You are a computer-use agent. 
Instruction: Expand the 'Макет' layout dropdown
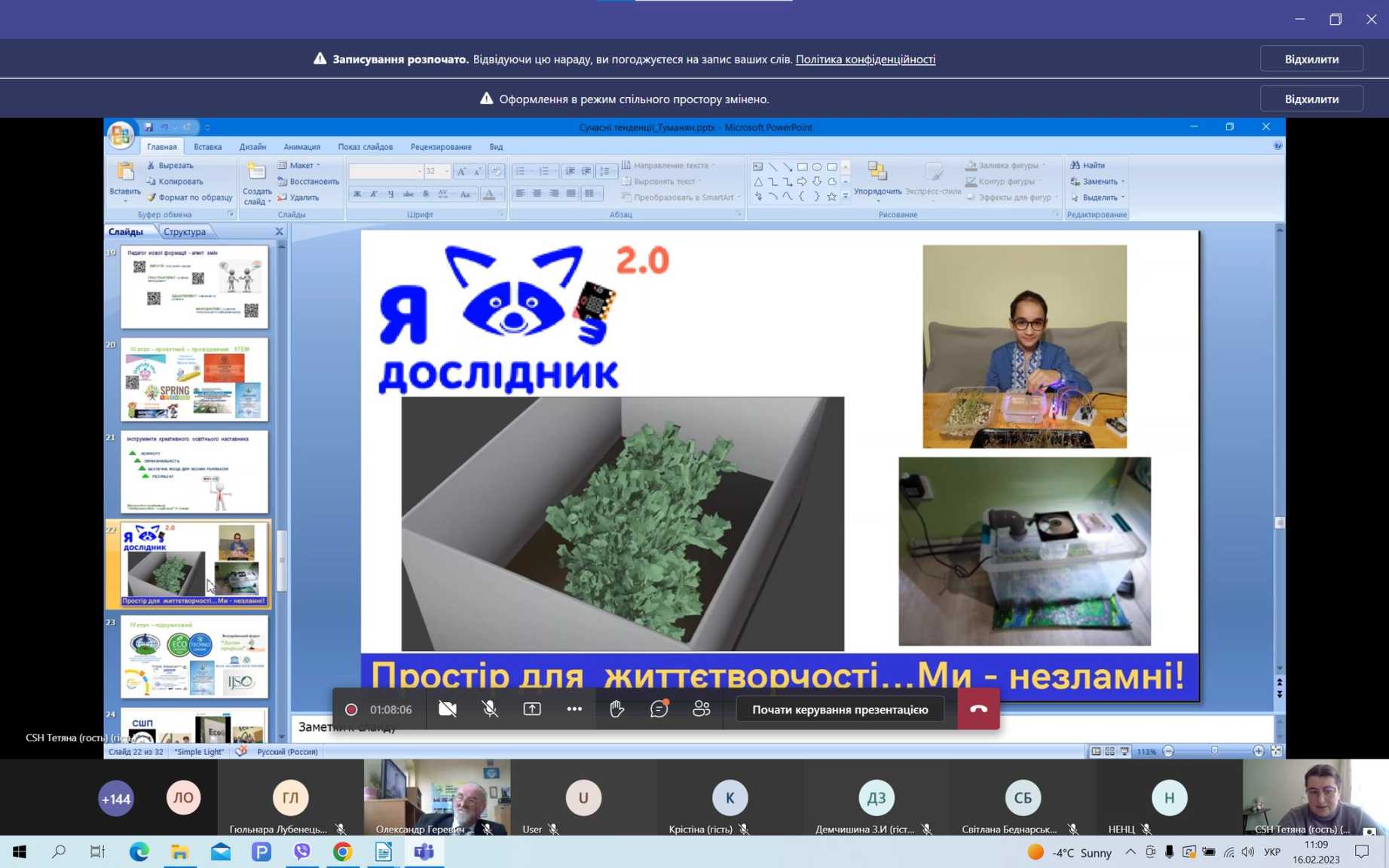coord(300,165)
